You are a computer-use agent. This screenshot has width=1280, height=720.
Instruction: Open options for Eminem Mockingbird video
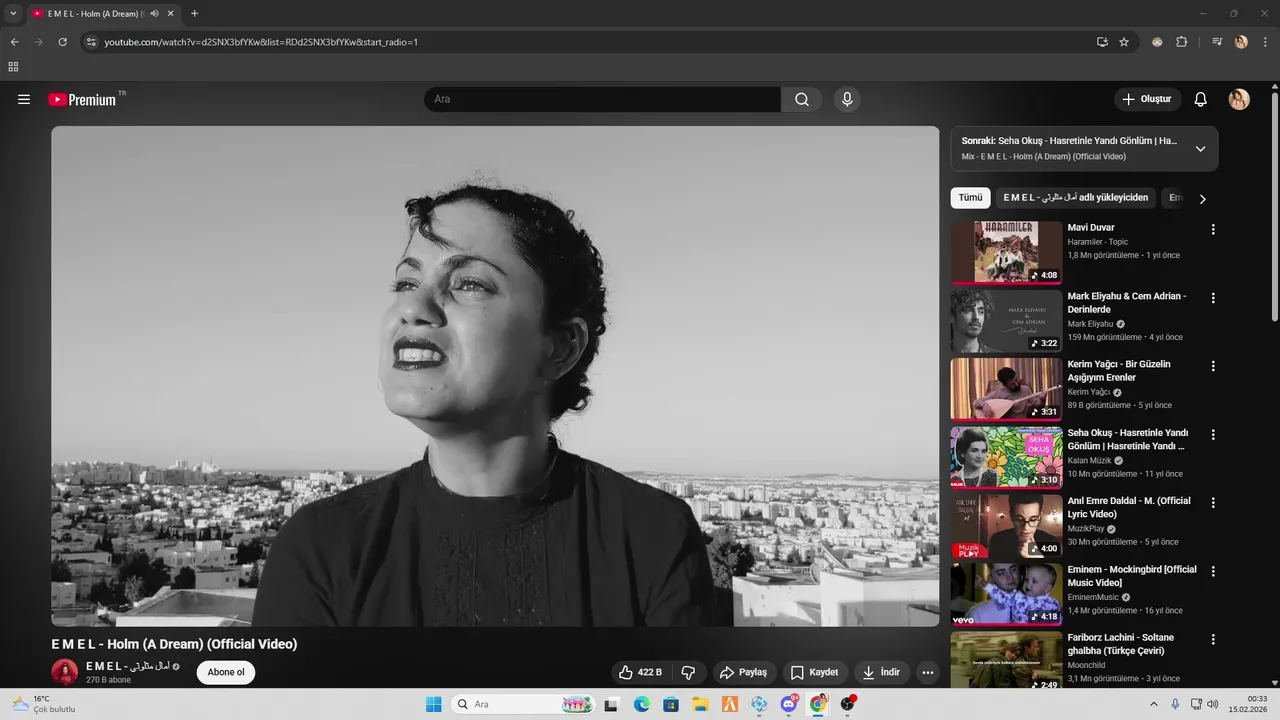pyautogui.click(x=1213, y=571)
